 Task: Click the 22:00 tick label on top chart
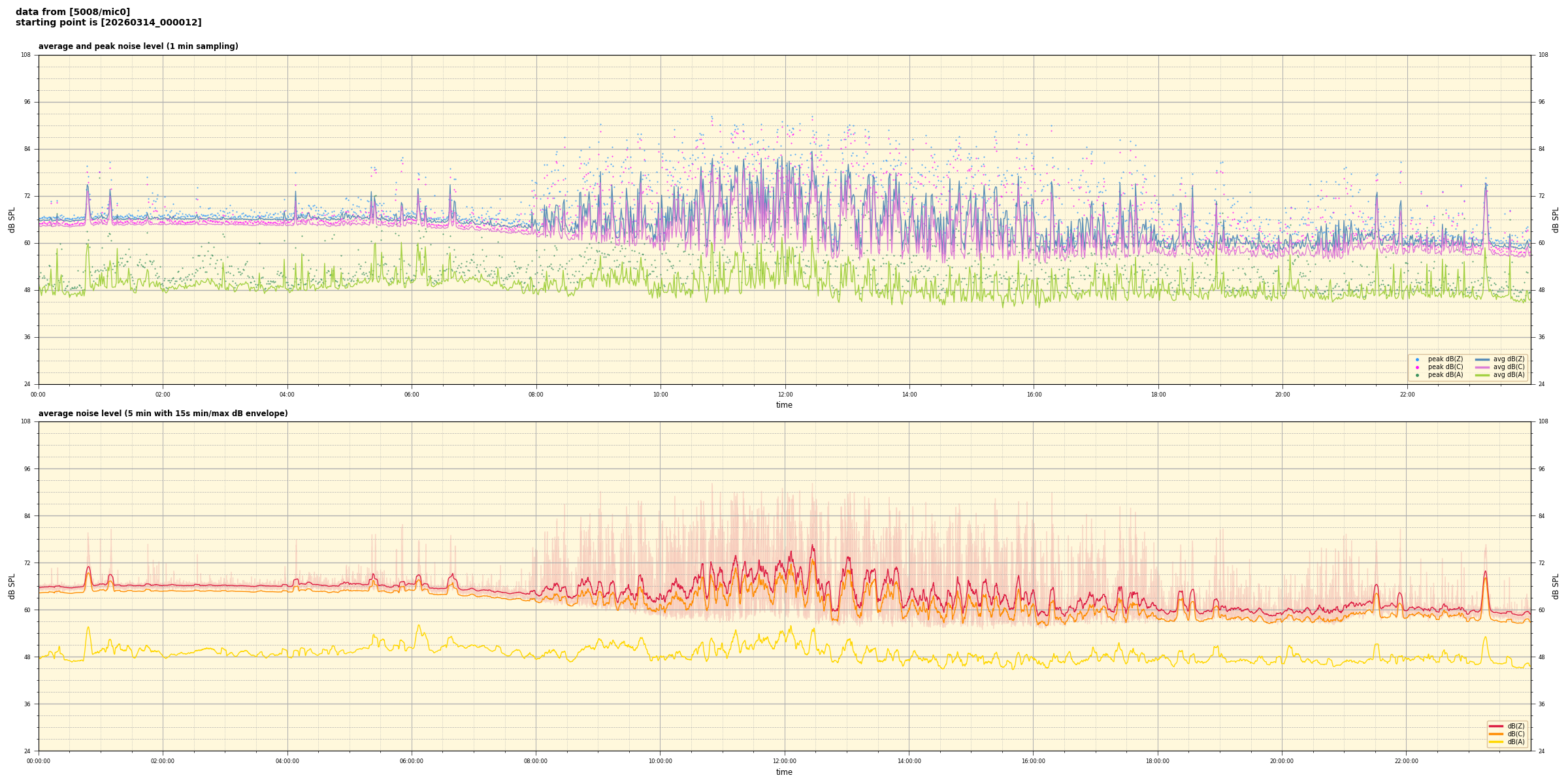tap(1407, 395)
